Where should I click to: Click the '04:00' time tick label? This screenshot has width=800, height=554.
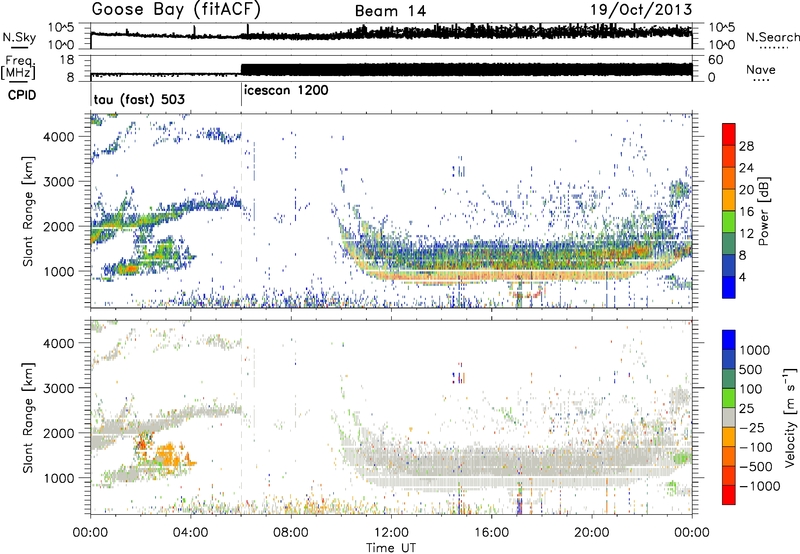click(x=191, y=533)
